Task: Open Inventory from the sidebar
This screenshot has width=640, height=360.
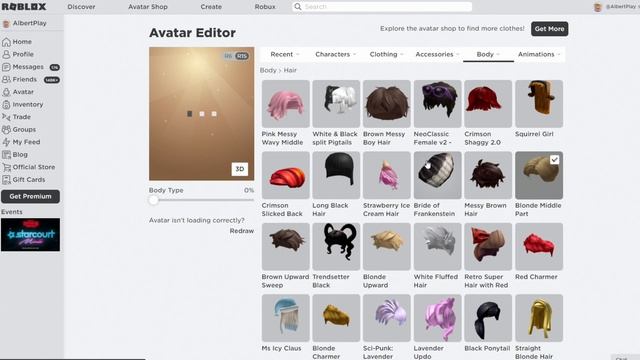Action: point(22,104)
